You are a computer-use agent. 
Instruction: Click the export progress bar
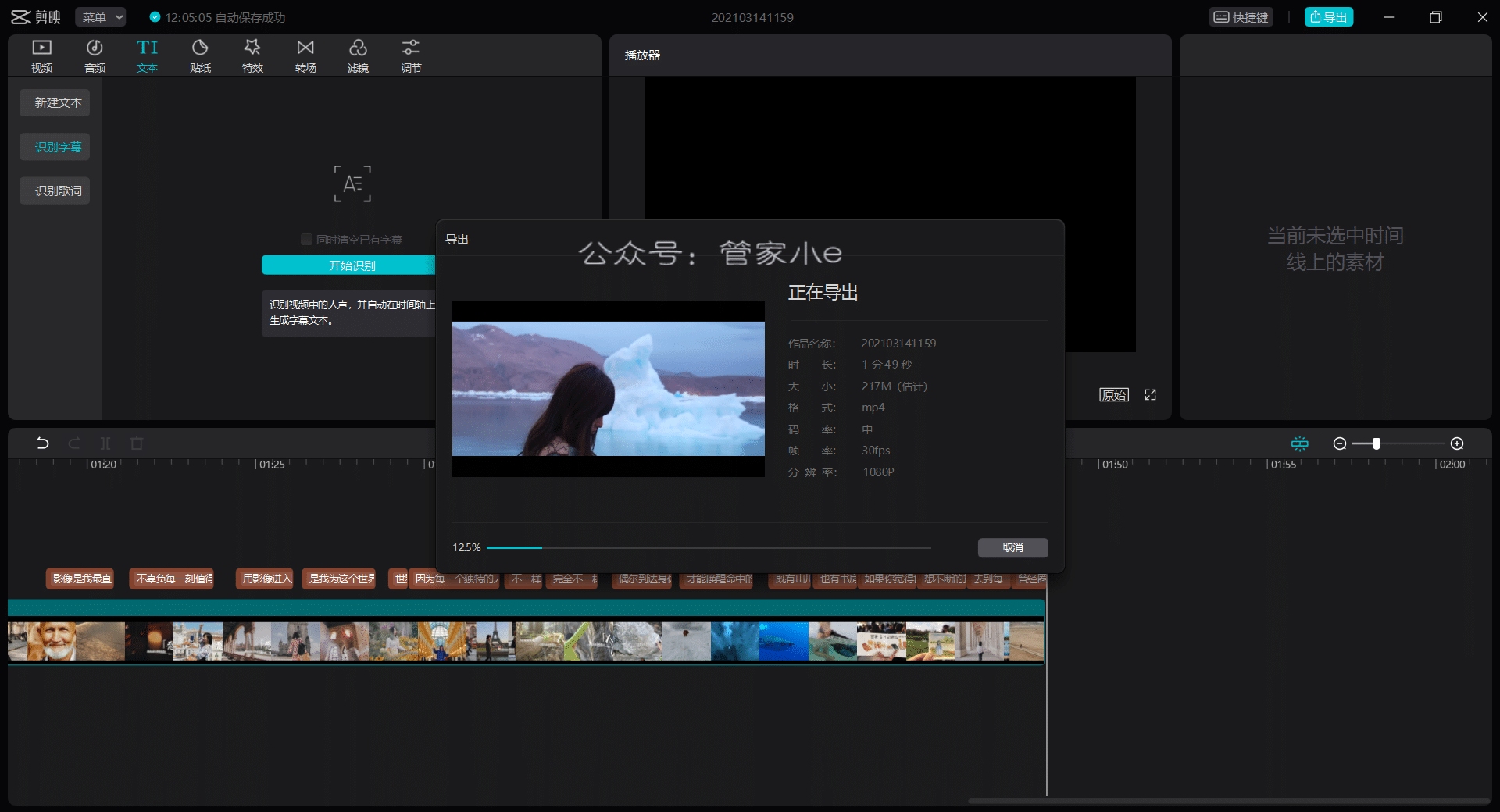pyautogui.click(x=709, y=547)
